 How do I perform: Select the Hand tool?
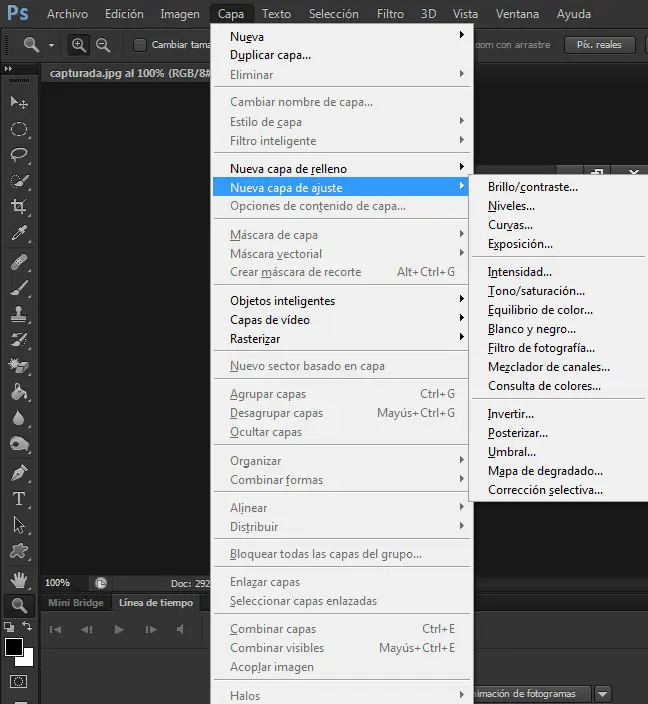pos(19,580)
